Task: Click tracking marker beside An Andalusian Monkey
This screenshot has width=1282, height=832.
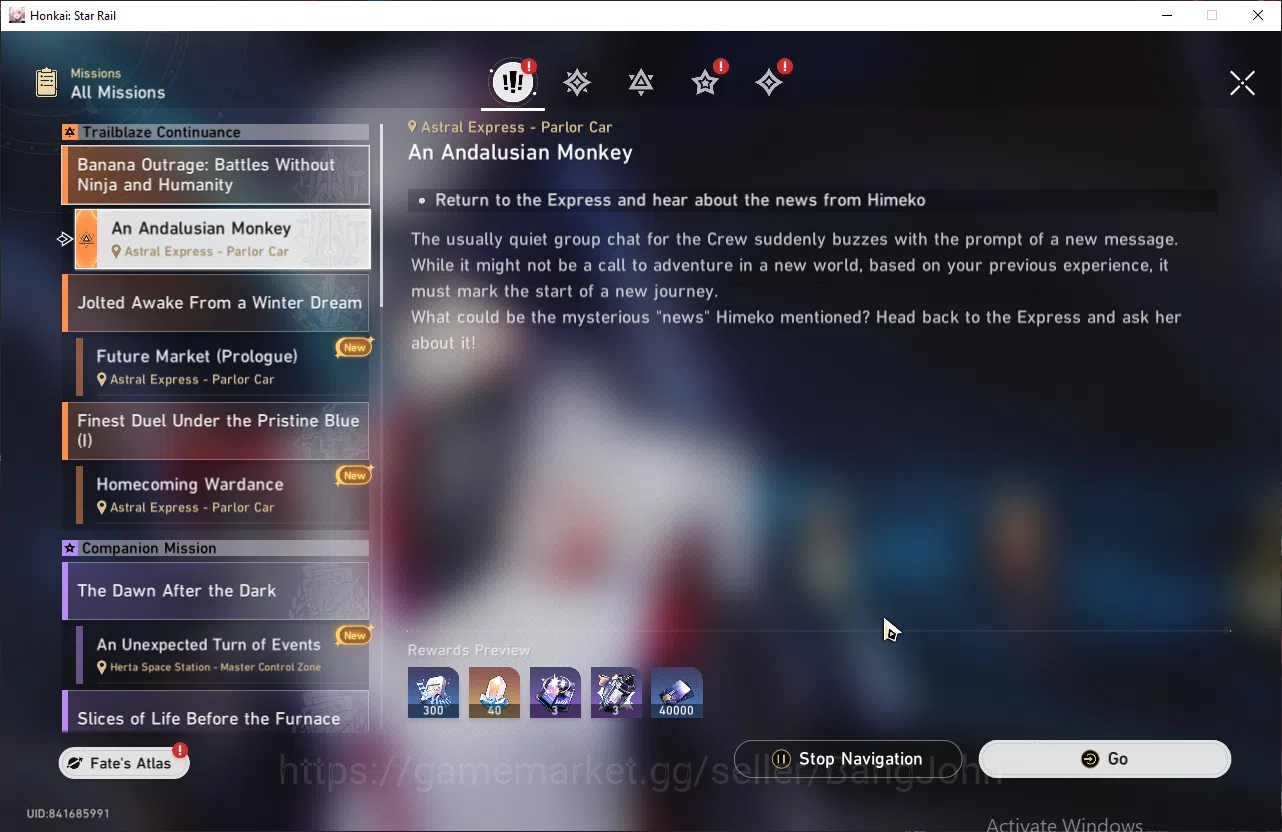Action: [66, 239]
